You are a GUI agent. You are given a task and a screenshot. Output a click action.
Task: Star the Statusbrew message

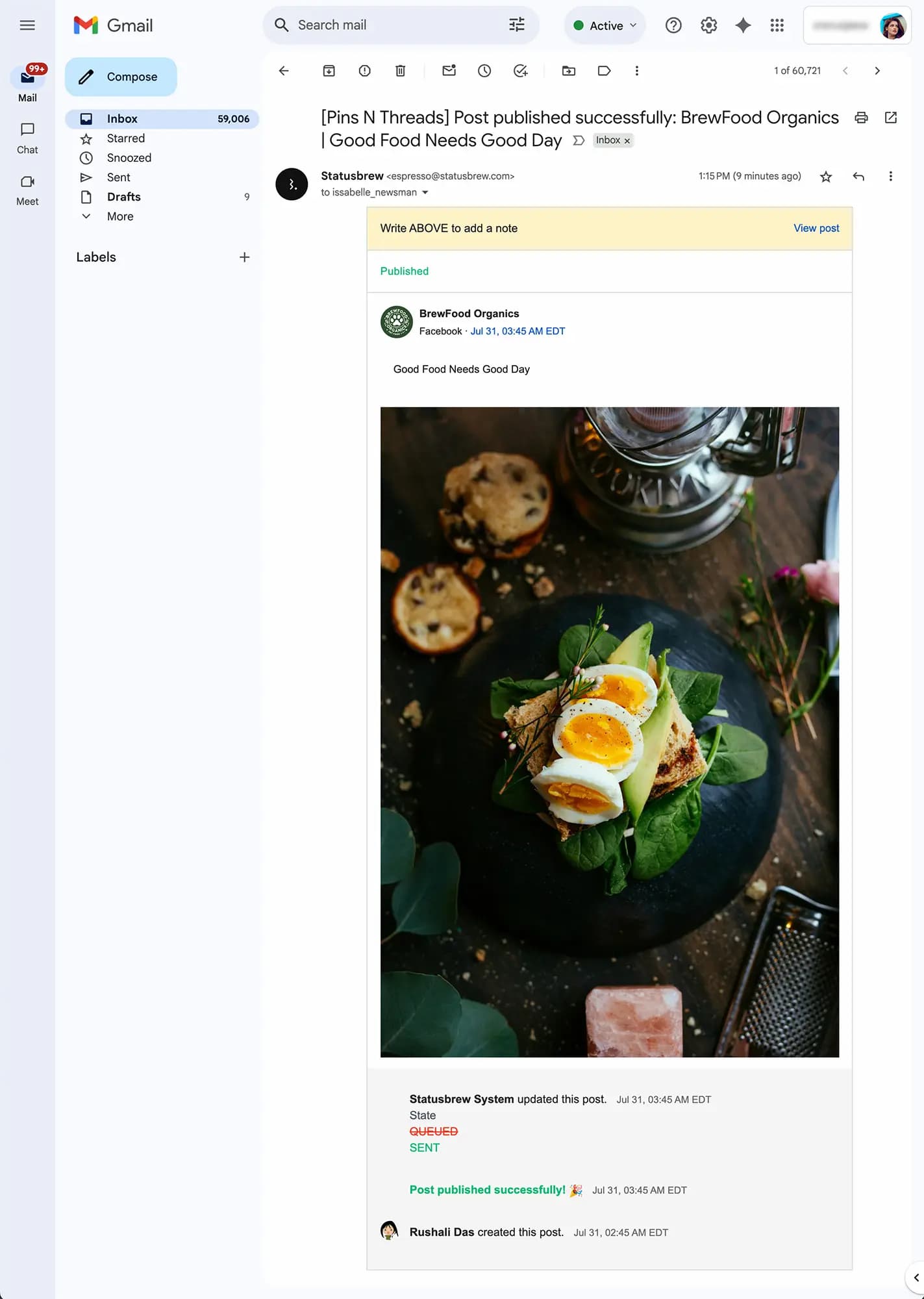coord(826,177)
